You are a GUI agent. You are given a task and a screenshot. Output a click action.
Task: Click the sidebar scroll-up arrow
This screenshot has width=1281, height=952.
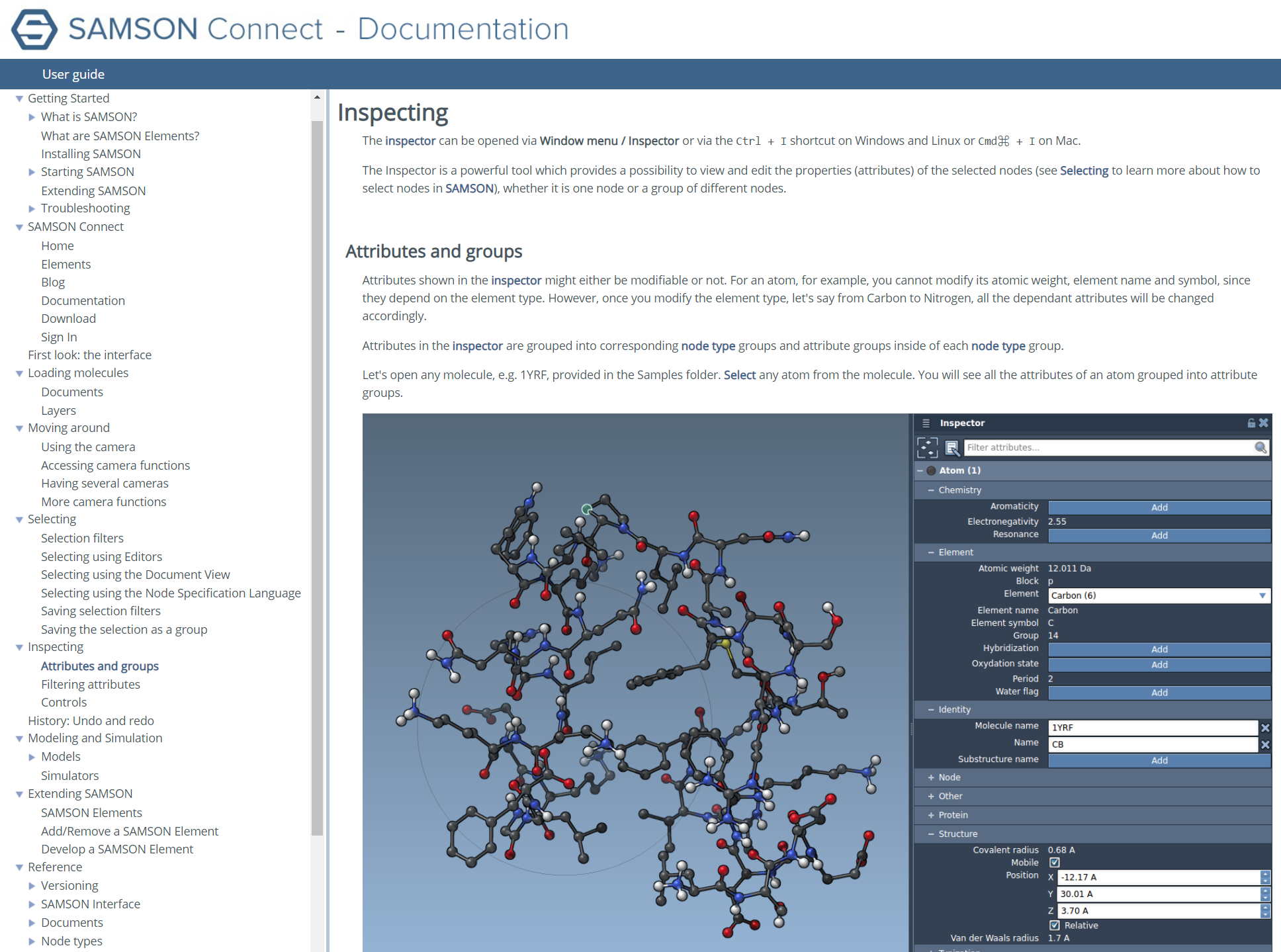pyautogui.click(x=317, y=97)
